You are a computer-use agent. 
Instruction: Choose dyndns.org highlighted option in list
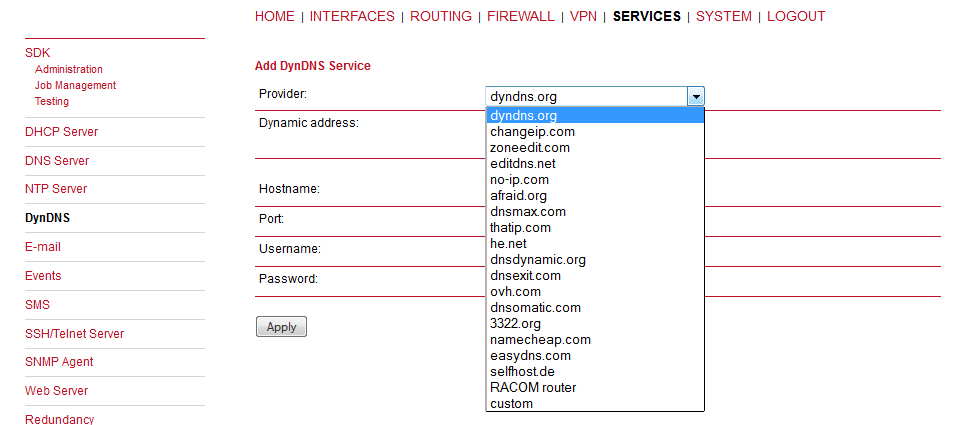(595, 116)
